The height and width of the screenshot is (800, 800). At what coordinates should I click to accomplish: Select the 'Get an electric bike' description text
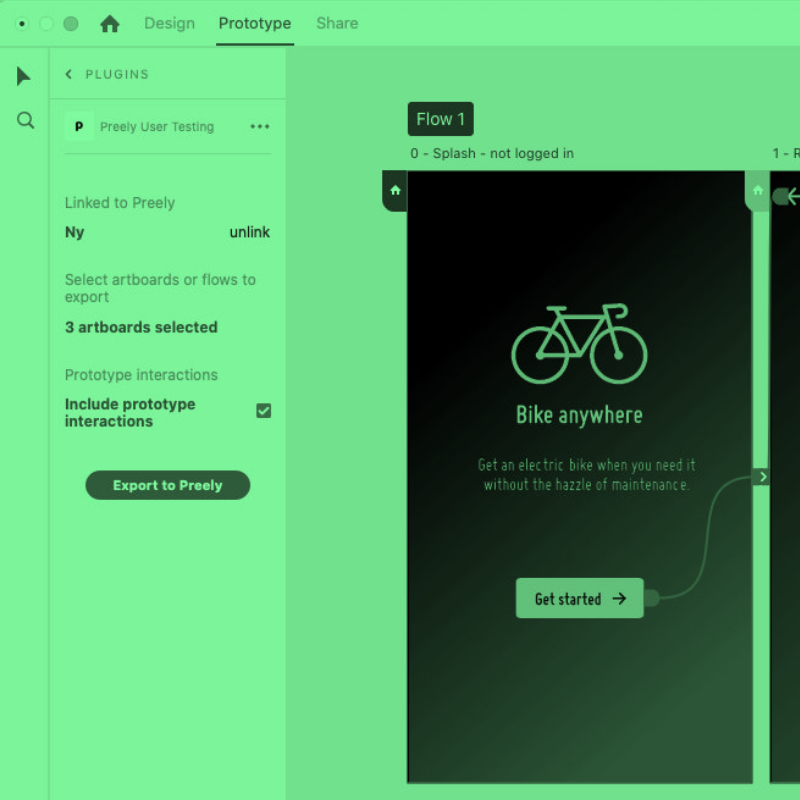pos(586,474)
